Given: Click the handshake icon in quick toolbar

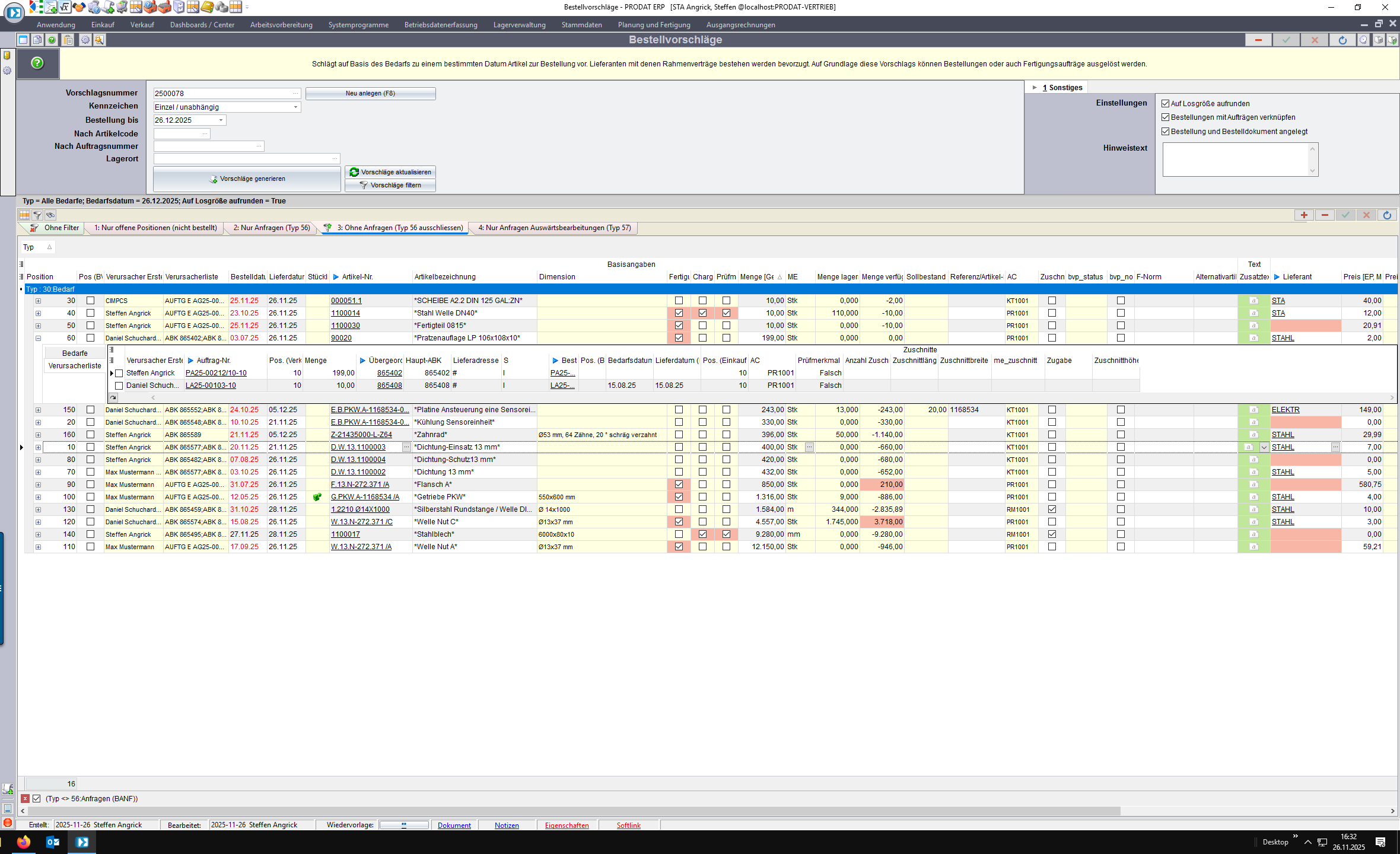Looking at the screenshot, I should pos(79,7).
